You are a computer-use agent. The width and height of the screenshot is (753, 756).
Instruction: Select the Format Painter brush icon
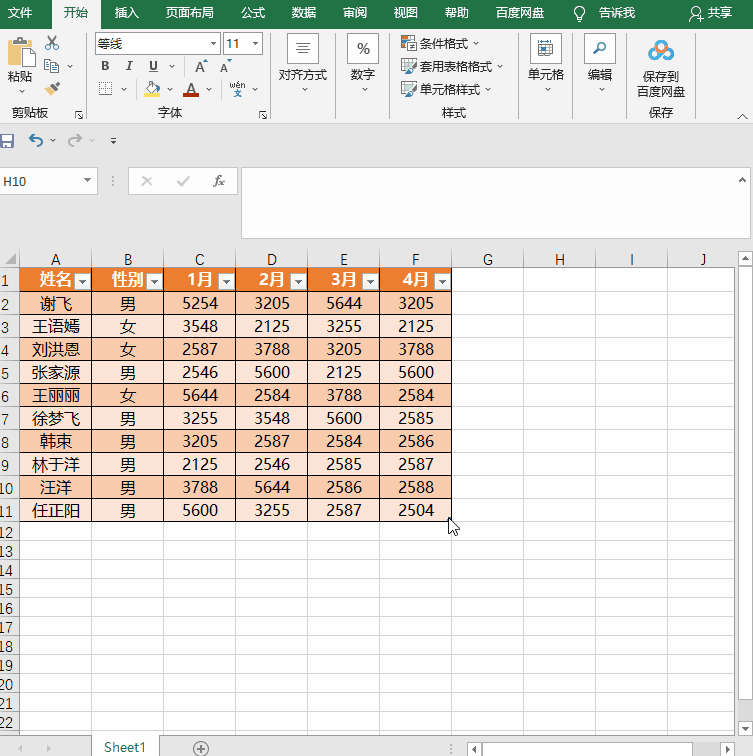pyautogui.click(x=52, y=89)
